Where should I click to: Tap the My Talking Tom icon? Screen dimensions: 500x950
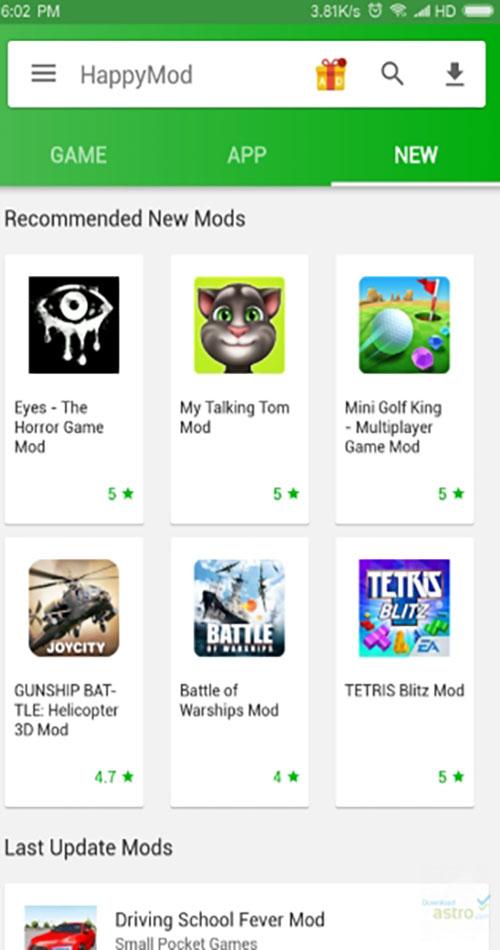click(x=239, y=325)
